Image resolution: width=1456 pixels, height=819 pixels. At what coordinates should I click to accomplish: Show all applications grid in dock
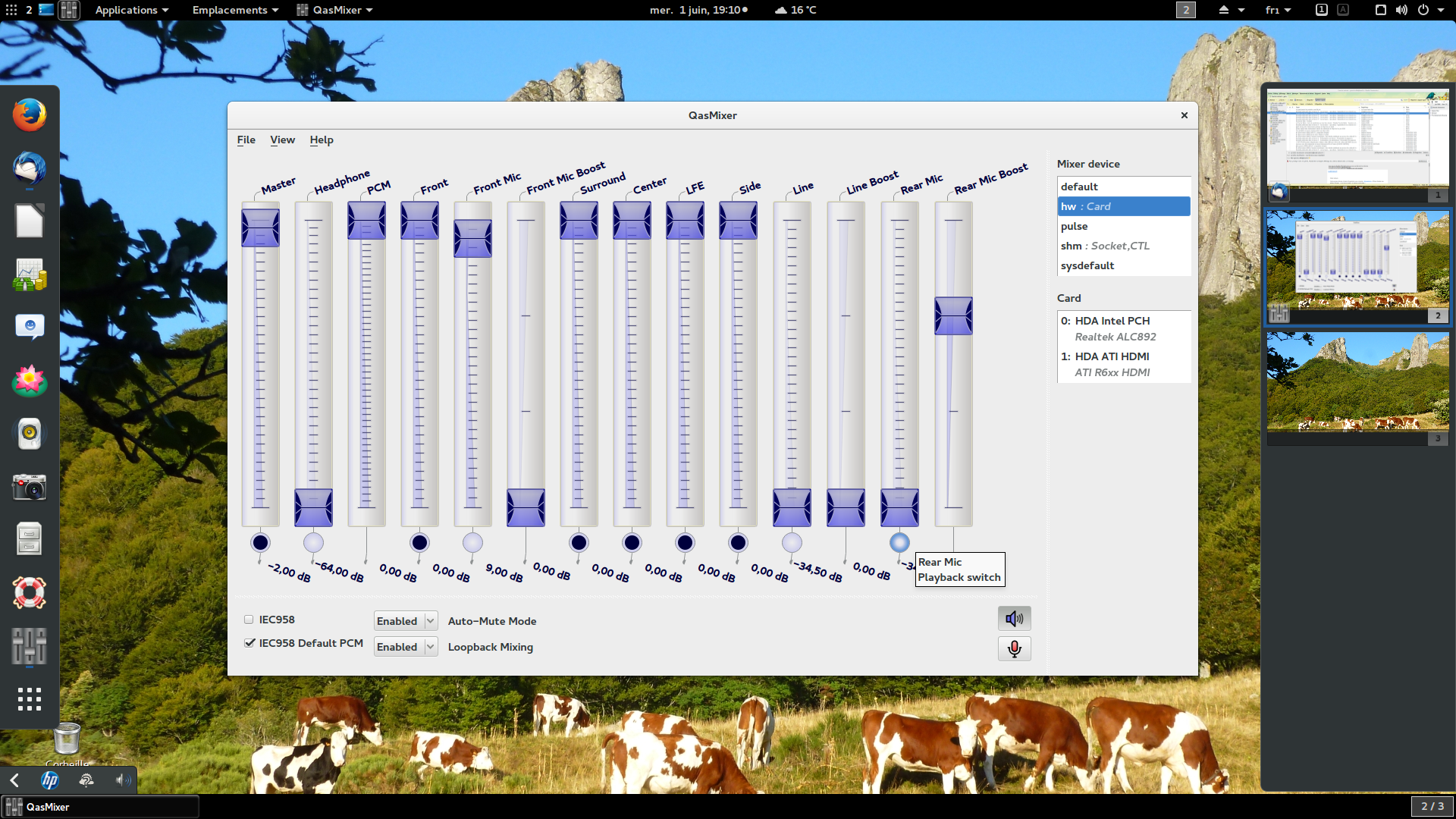coord(30,699)
